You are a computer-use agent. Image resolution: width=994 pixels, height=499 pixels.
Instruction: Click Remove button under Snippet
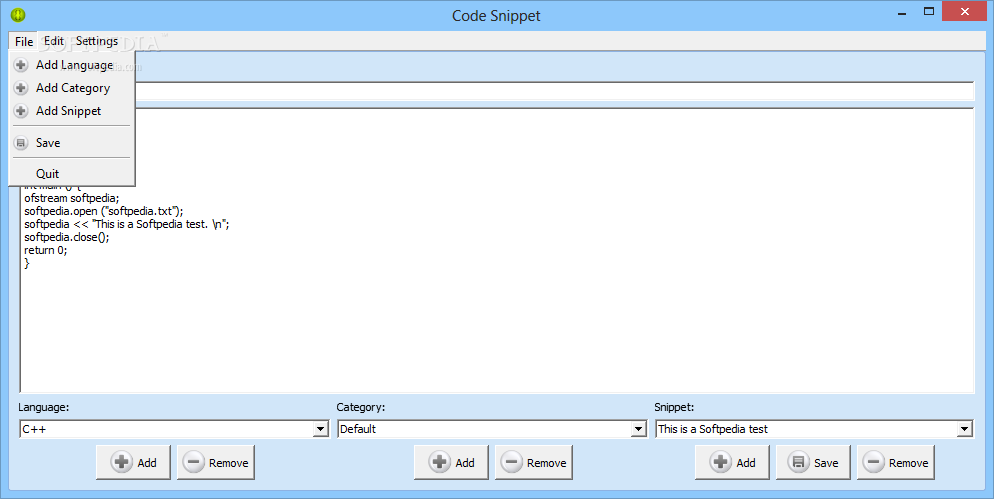[896, 462]
